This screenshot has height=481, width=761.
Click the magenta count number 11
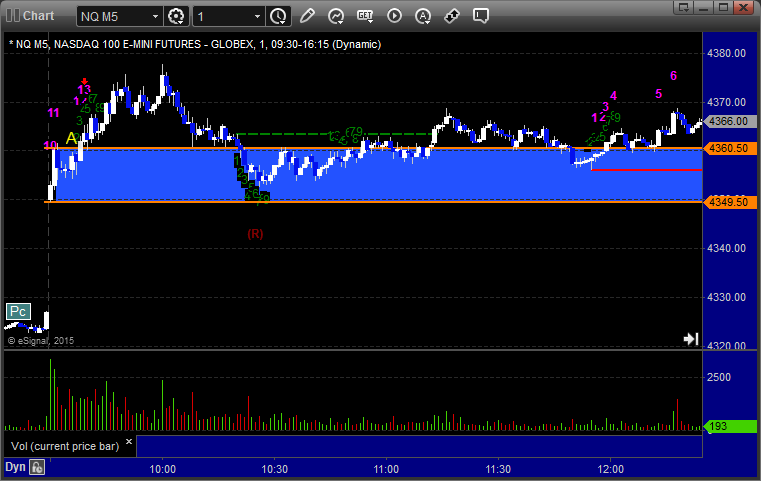click(x=53, y=113)
